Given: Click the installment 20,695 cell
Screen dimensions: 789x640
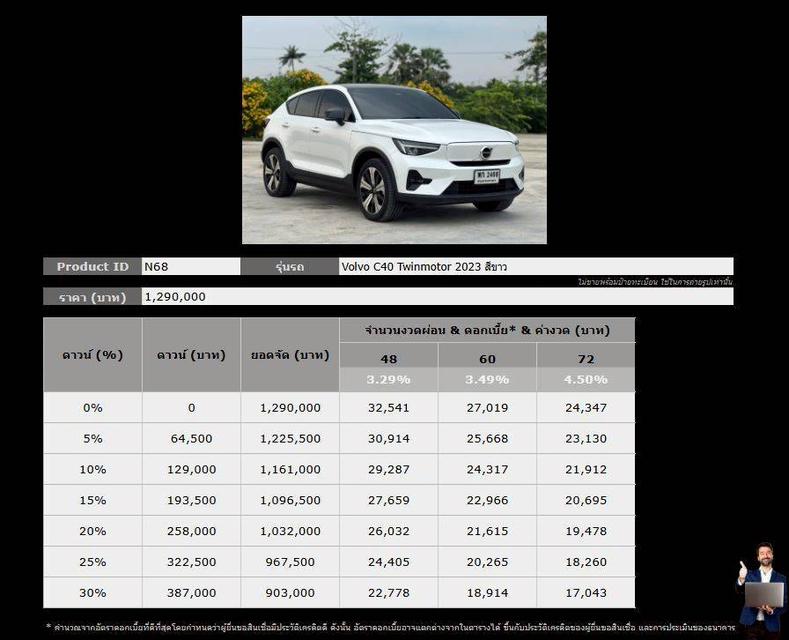Looking at the screenshot, I should click(x=586, y=500).
